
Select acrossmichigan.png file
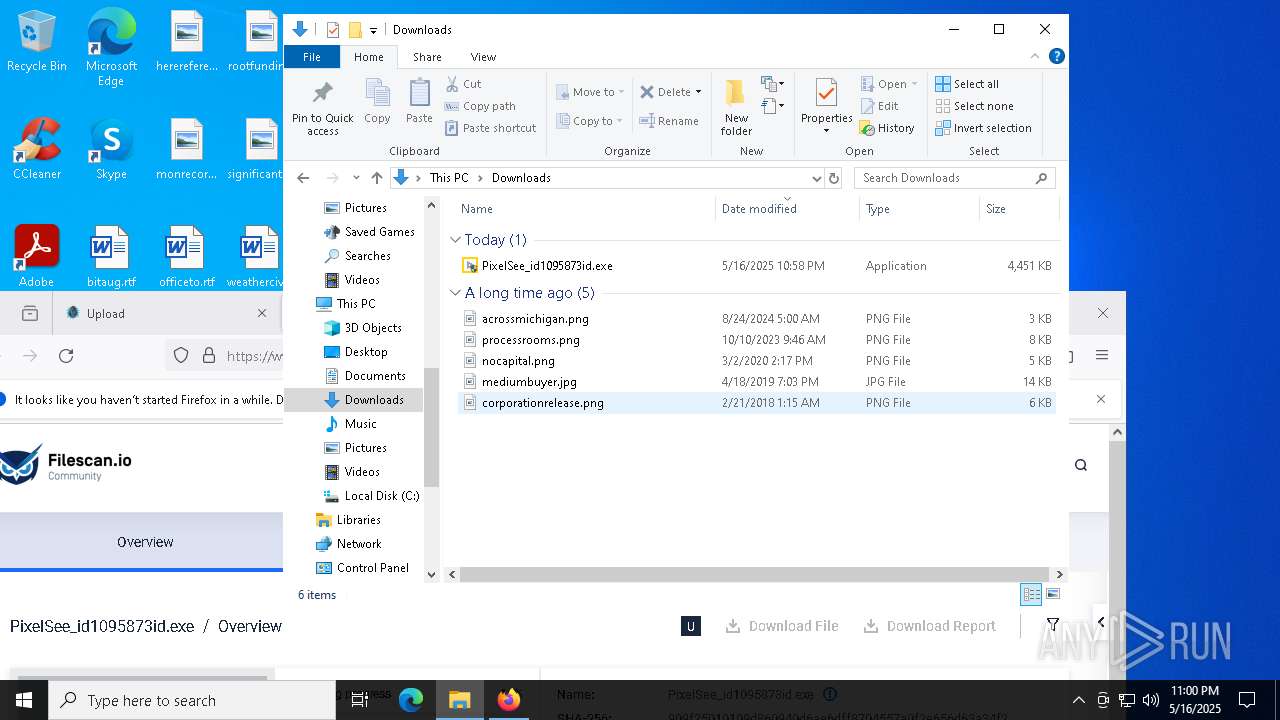(x=757, y=319)
